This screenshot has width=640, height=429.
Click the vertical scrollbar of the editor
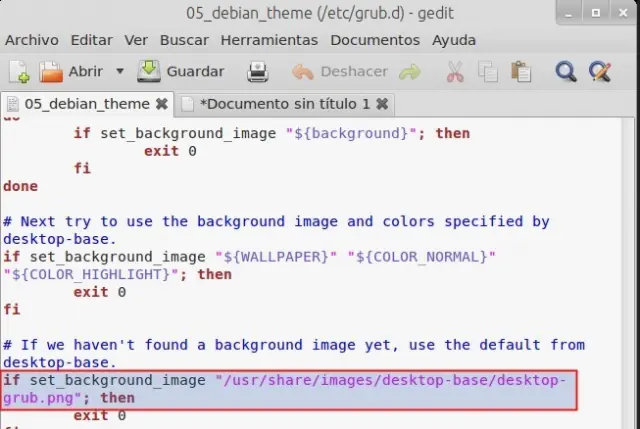[x=628, y=273]
